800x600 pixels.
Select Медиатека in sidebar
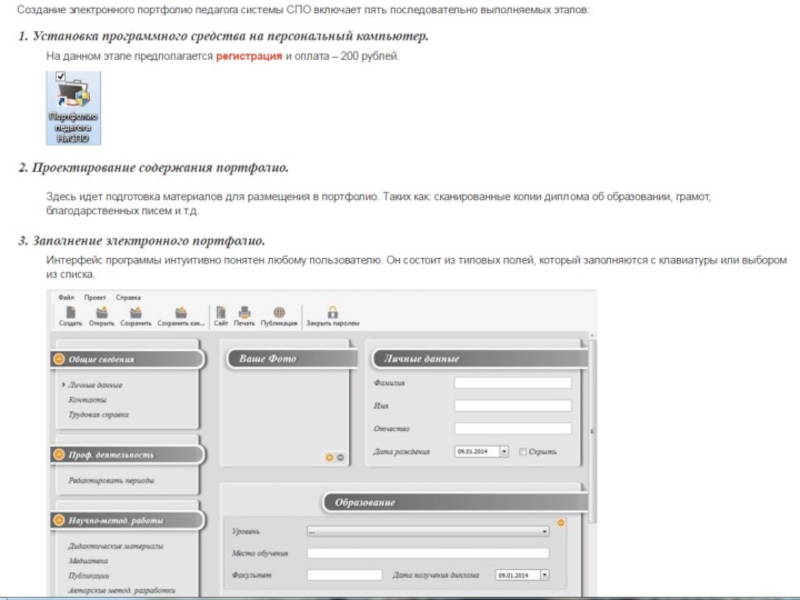(88, 561)
